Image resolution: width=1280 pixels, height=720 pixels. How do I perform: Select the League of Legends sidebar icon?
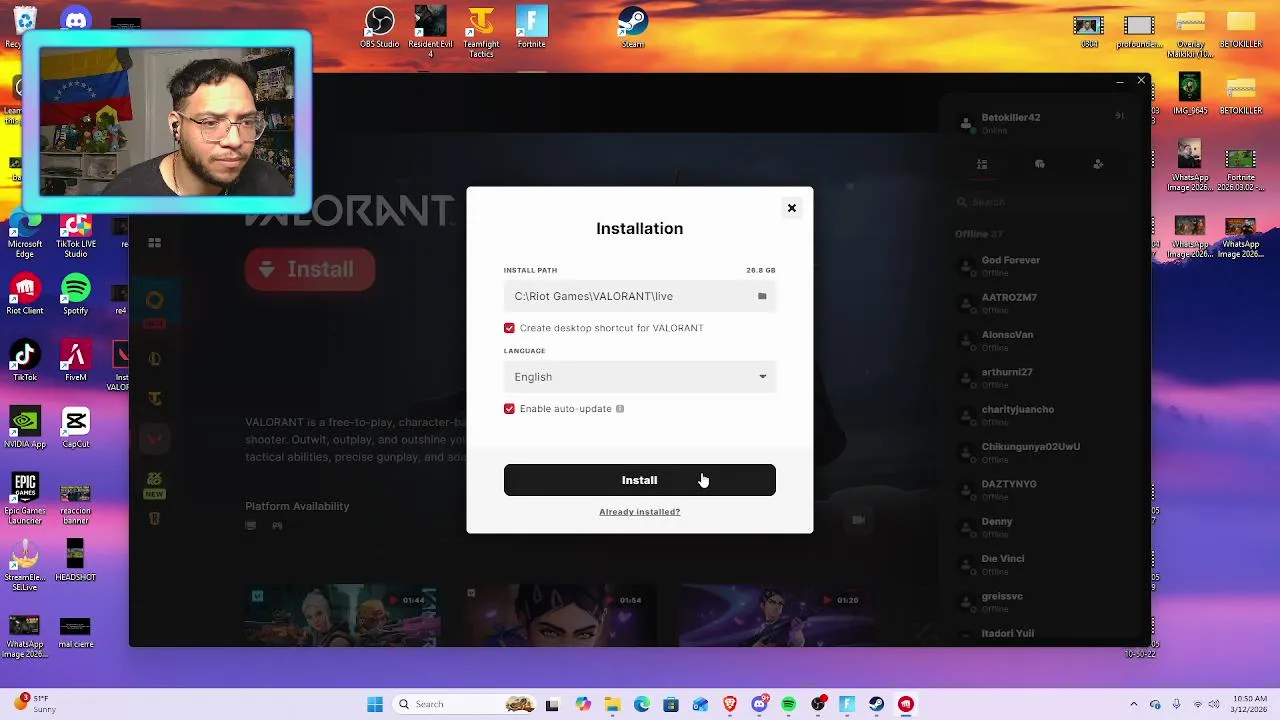pyautogui.click(x=154, y=359)
